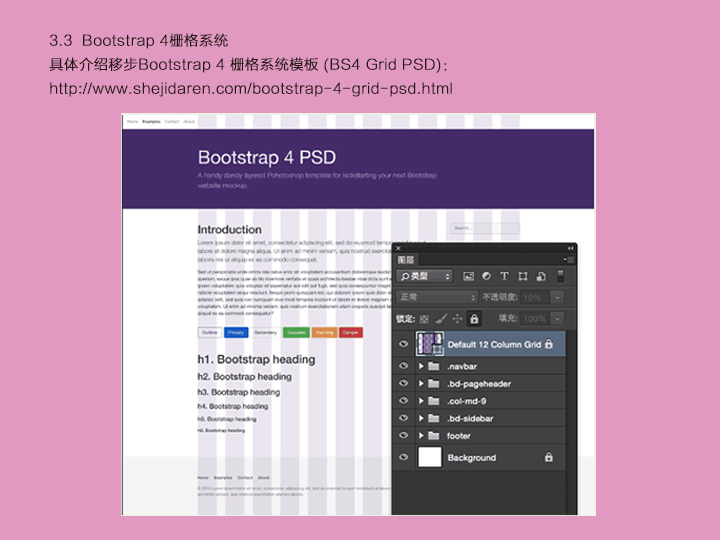This screenshot has width=720, height=540.
Task: Toggle the lock all padlock button
Action: point(474,318)
